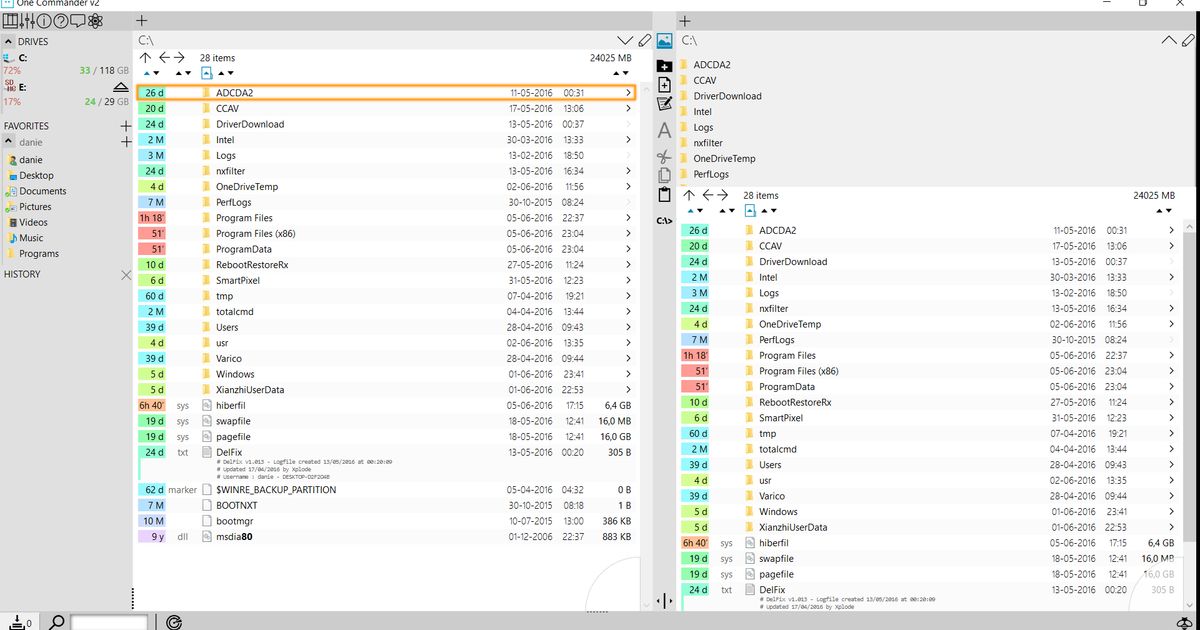This screenshot has width=1200, height=630.
Task: Open the C:\> command prompt icon
Action: 664,220
